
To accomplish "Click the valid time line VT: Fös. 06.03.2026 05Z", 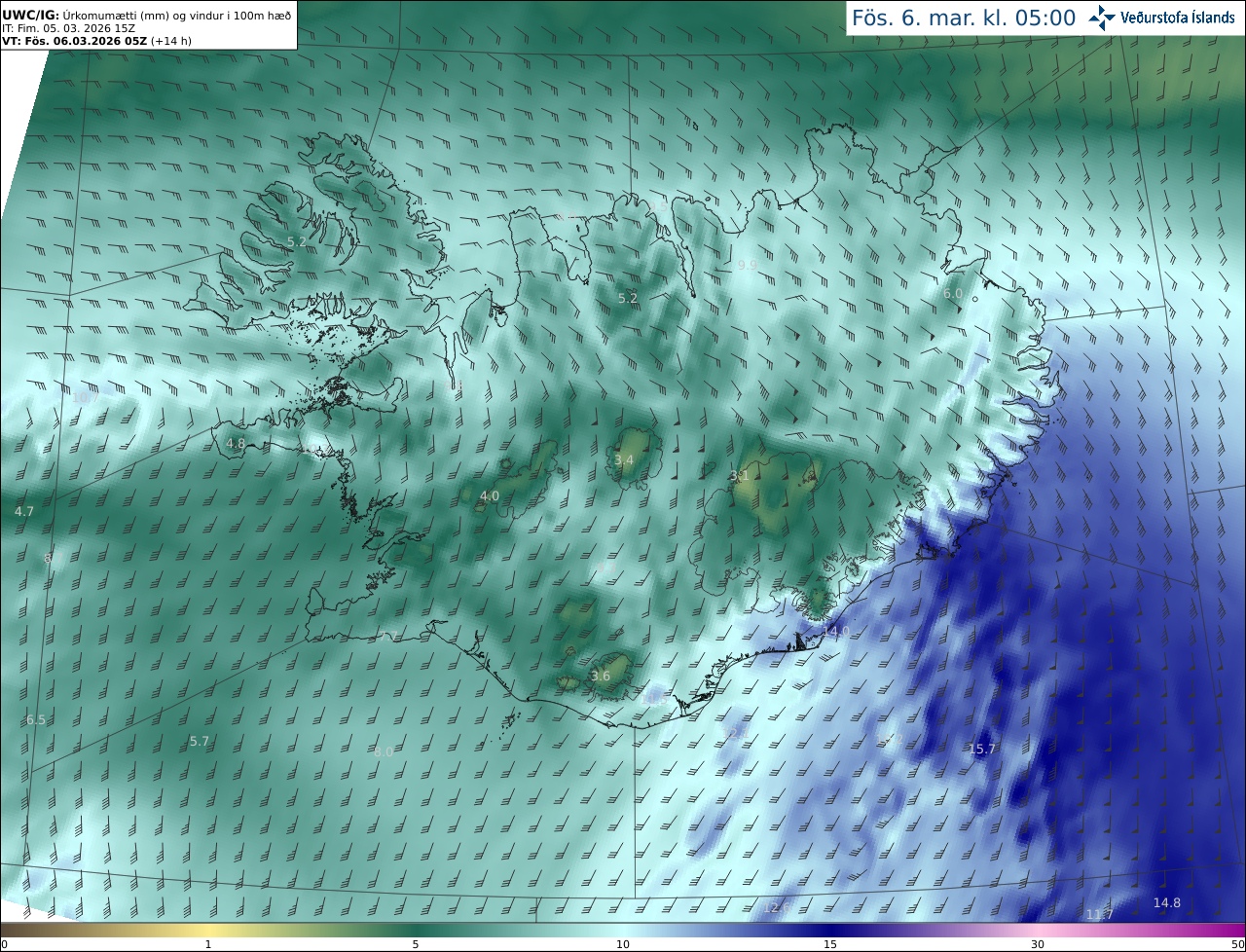I will click(x=75, y=41).
